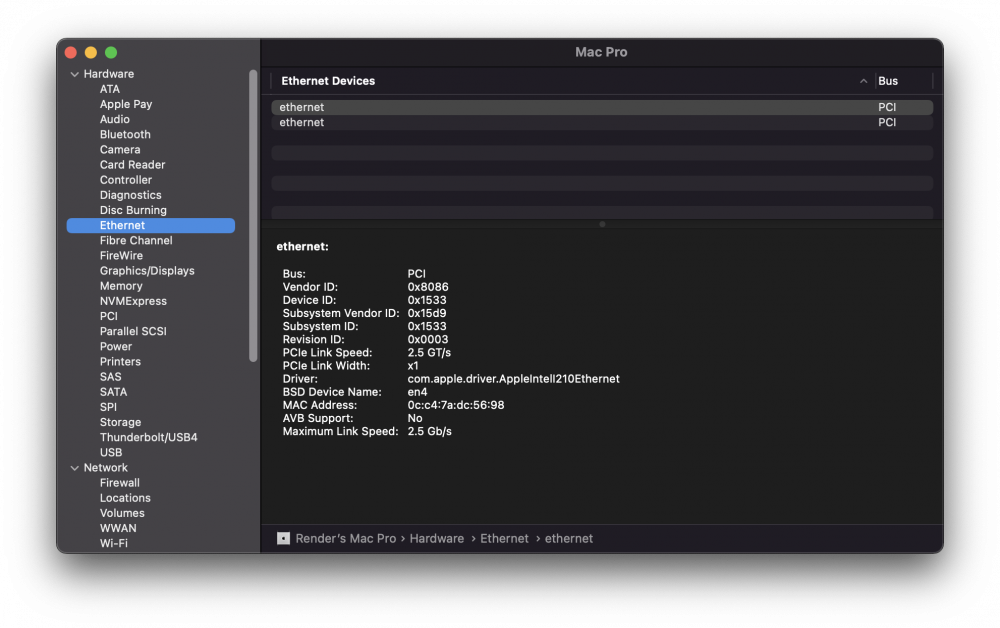
Task: Click Ethernet in the path bar
Action: click(x=504, y=539)
